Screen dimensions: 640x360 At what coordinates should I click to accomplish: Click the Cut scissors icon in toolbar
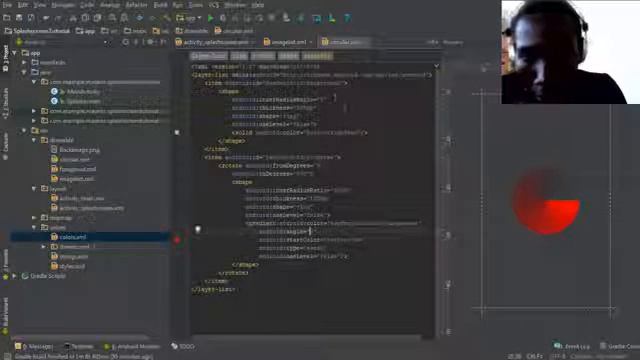[x=73, y=18]
